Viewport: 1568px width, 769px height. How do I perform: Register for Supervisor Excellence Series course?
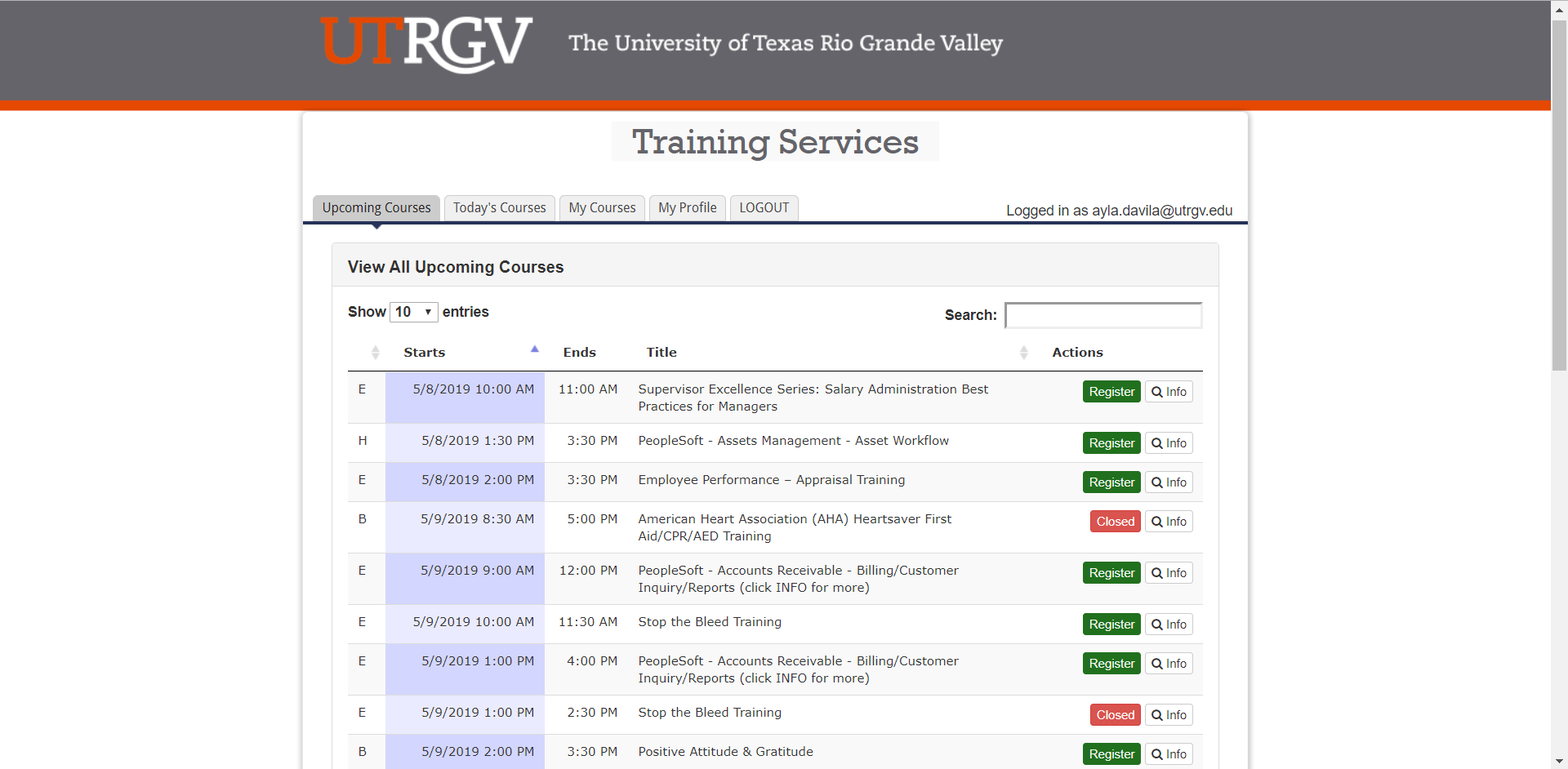click(1111, 392)
